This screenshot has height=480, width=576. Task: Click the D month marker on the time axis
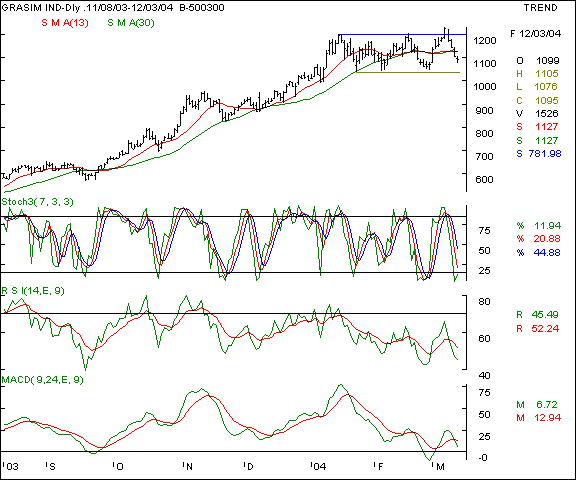coord(249,467)
